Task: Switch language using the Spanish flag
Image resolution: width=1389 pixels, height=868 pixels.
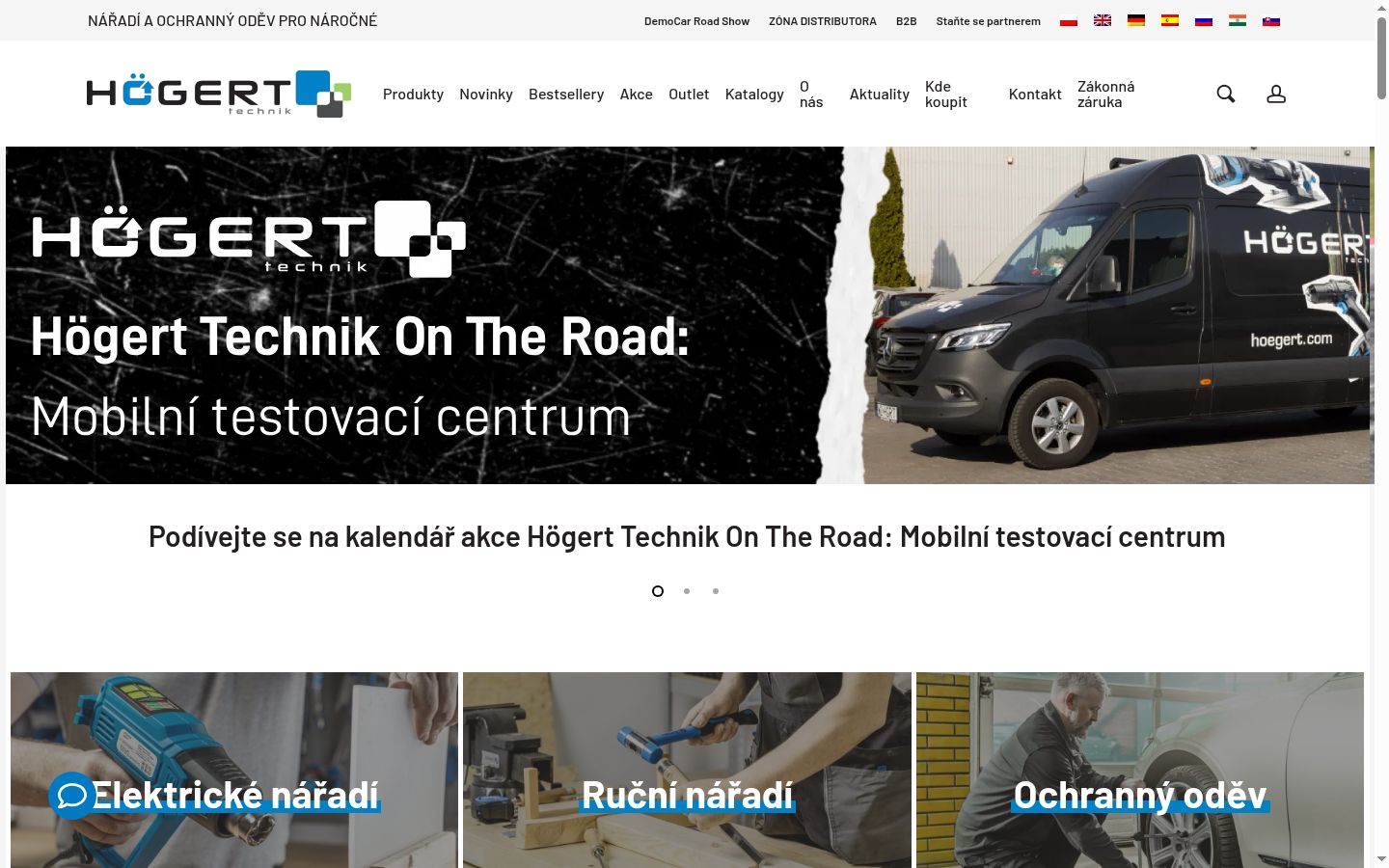Action: tap(1170, 20)
